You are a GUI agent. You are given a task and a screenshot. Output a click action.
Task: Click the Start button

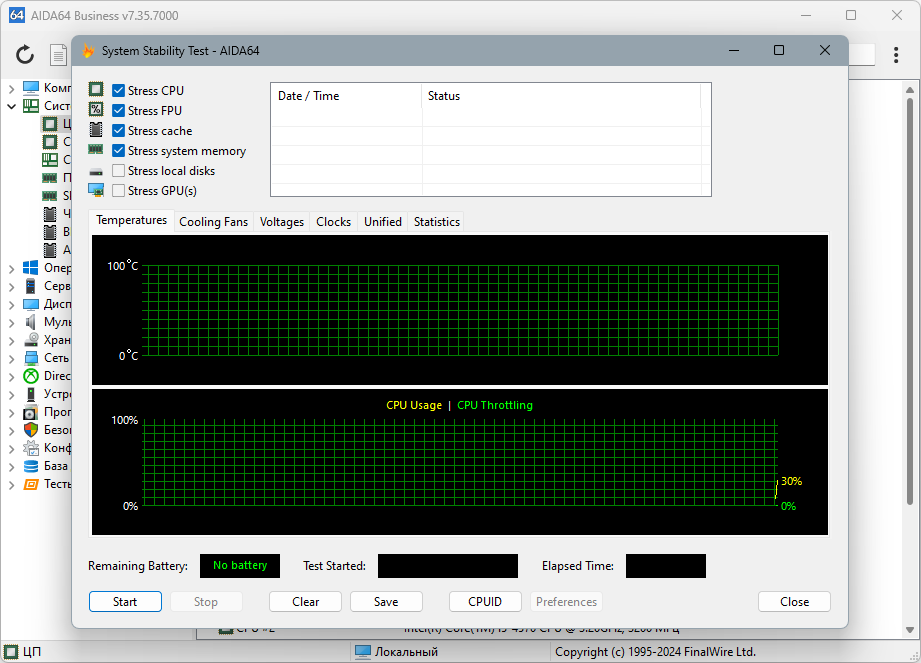[x=125, y=601]
